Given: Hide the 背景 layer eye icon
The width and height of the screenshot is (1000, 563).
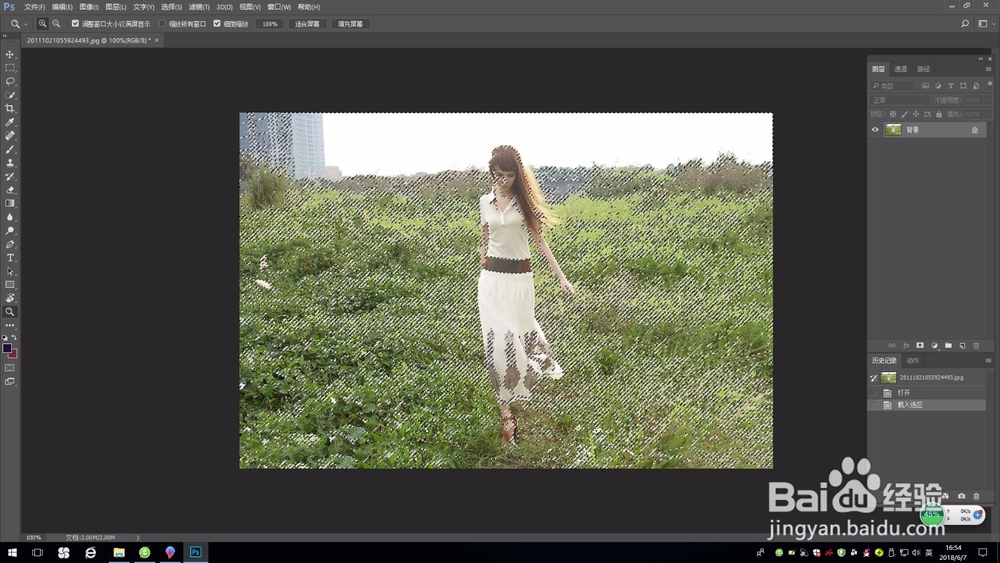Looking at the screenshot, I should click(x=875, y=129).
